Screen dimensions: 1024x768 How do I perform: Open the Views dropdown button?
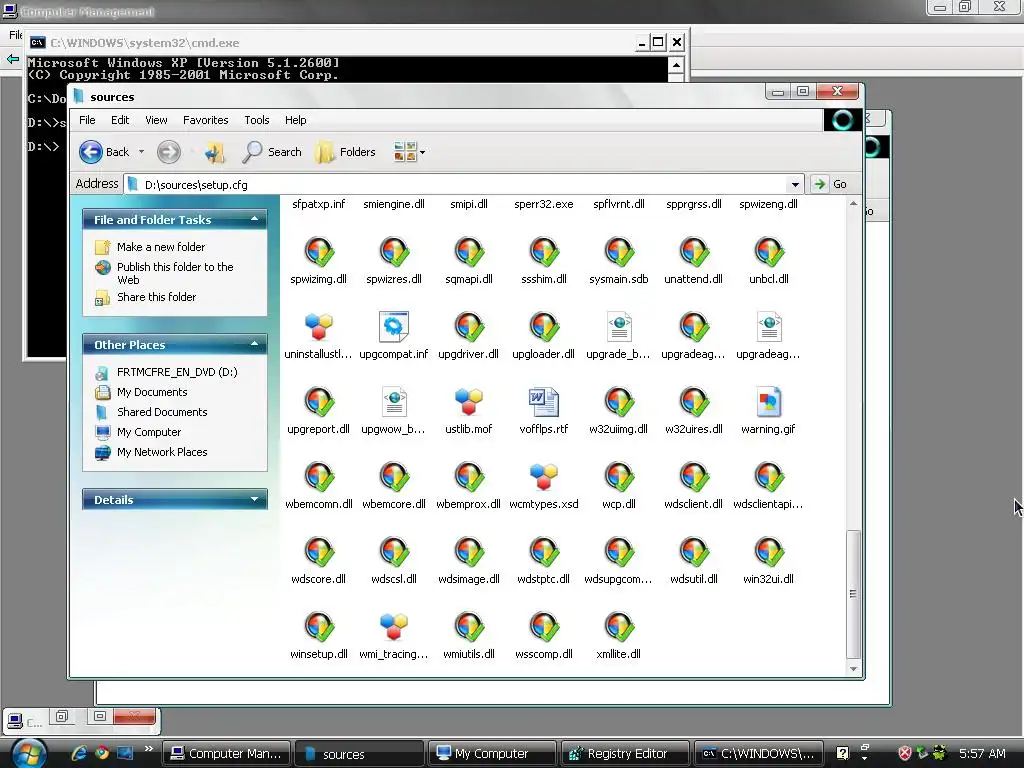[409, 152]
